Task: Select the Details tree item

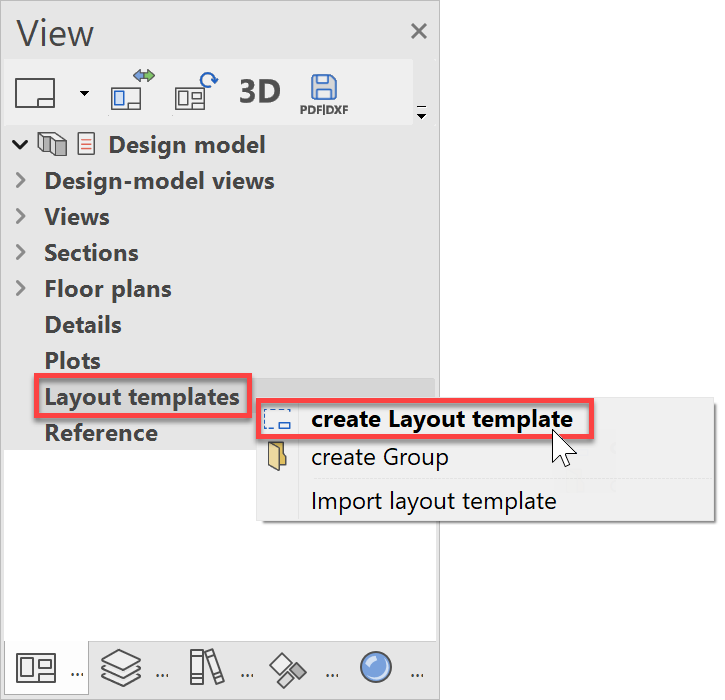Action: 83,325
